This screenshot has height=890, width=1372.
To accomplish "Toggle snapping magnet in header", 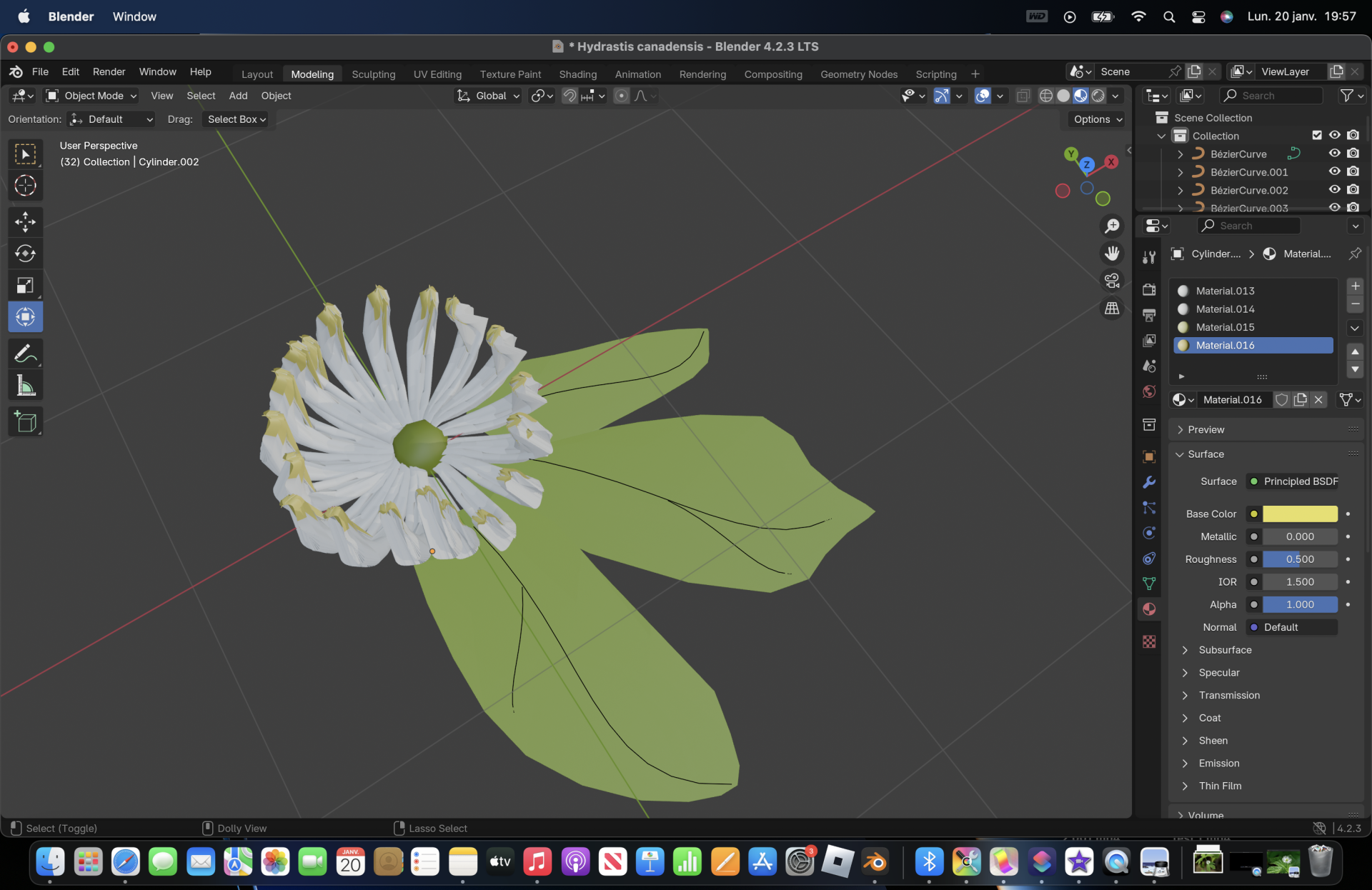I will click(x=570, y=96).
